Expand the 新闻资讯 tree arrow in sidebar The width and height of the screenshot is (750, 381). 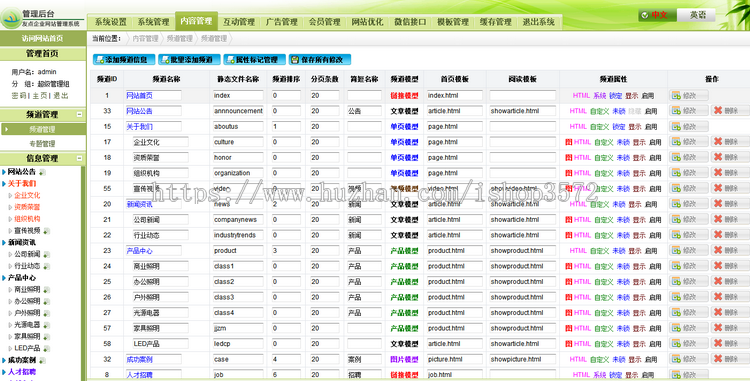click(4, 243)
